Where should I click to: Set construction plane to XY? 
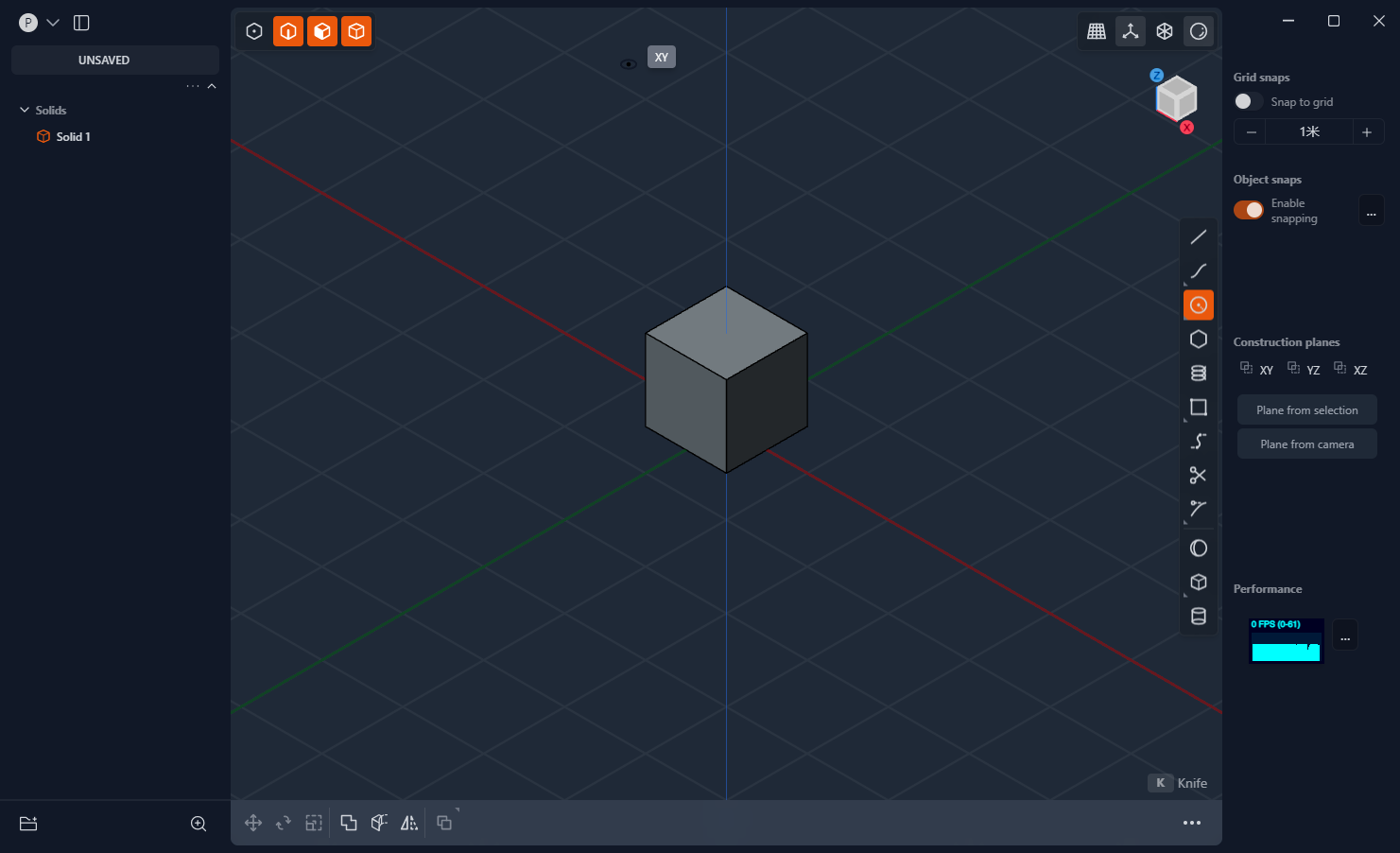pos(1257,369)
